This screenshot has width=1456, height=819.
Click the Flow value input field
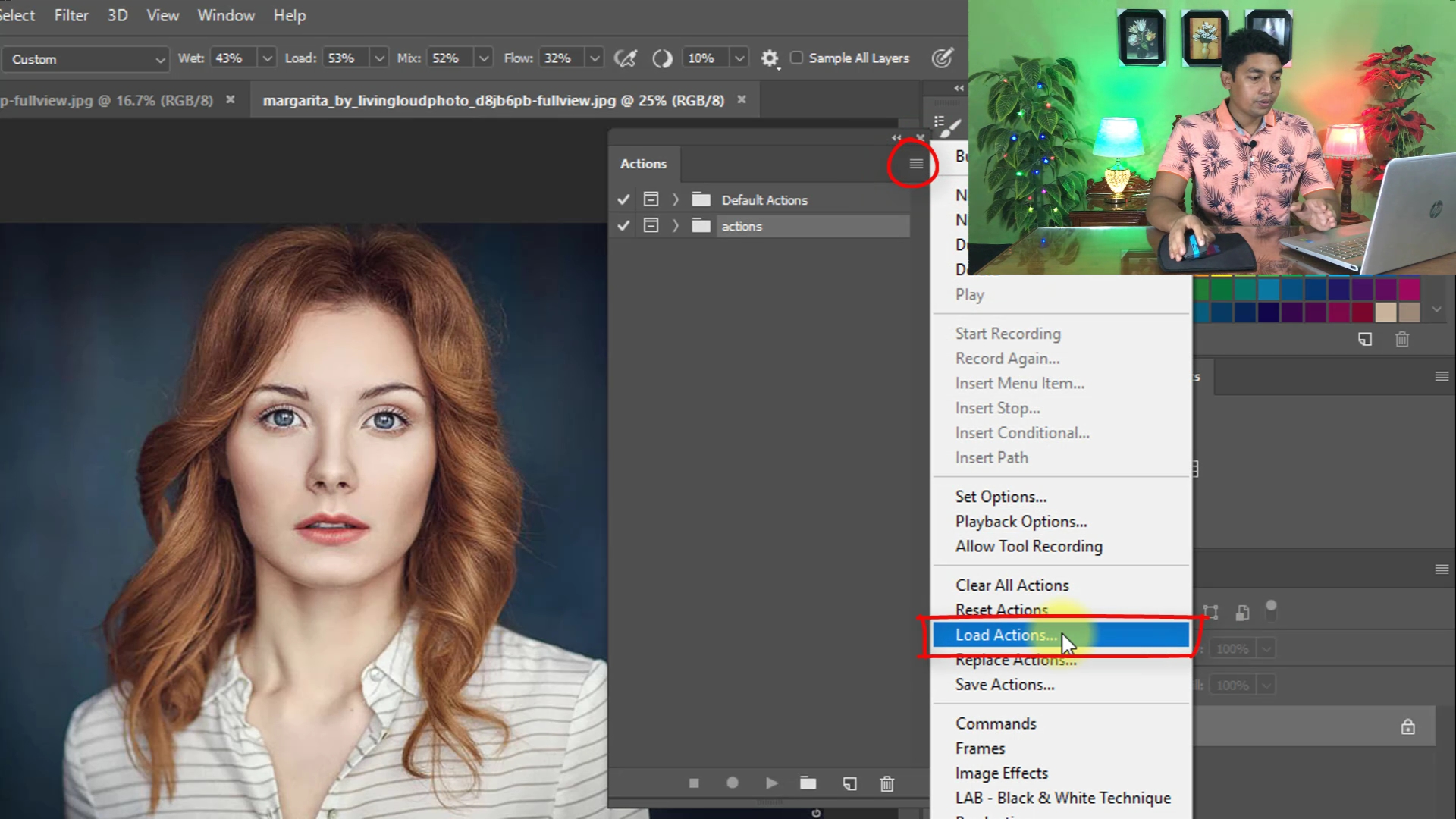(560, 58)
